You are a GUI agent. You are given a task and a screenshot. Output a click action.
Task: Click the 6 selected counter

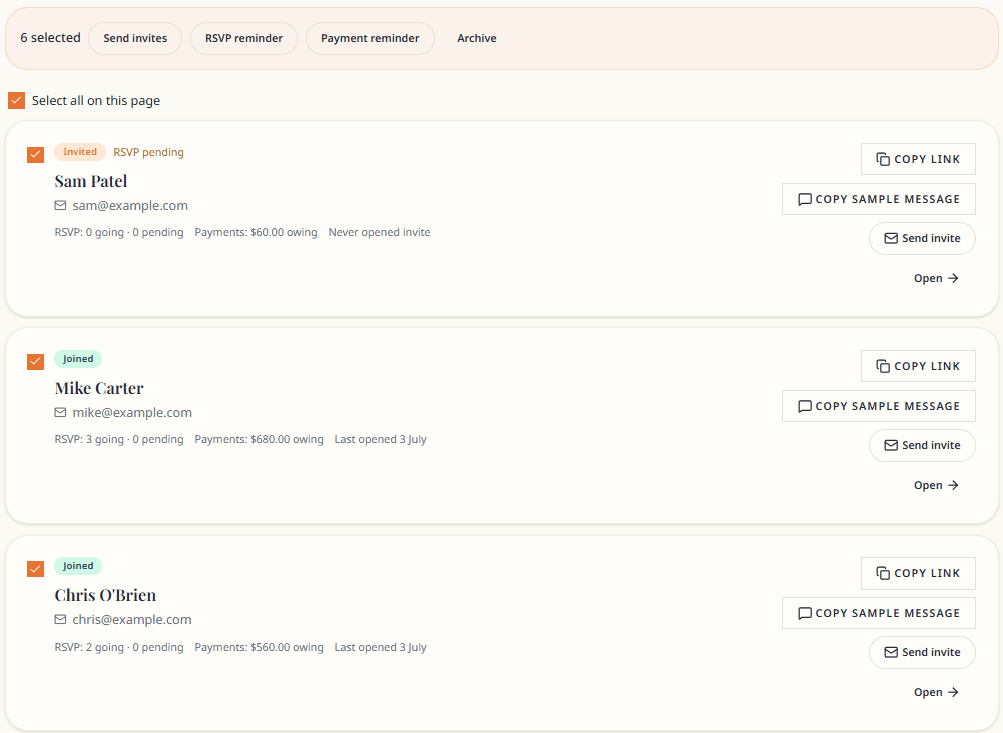point(51,38)
